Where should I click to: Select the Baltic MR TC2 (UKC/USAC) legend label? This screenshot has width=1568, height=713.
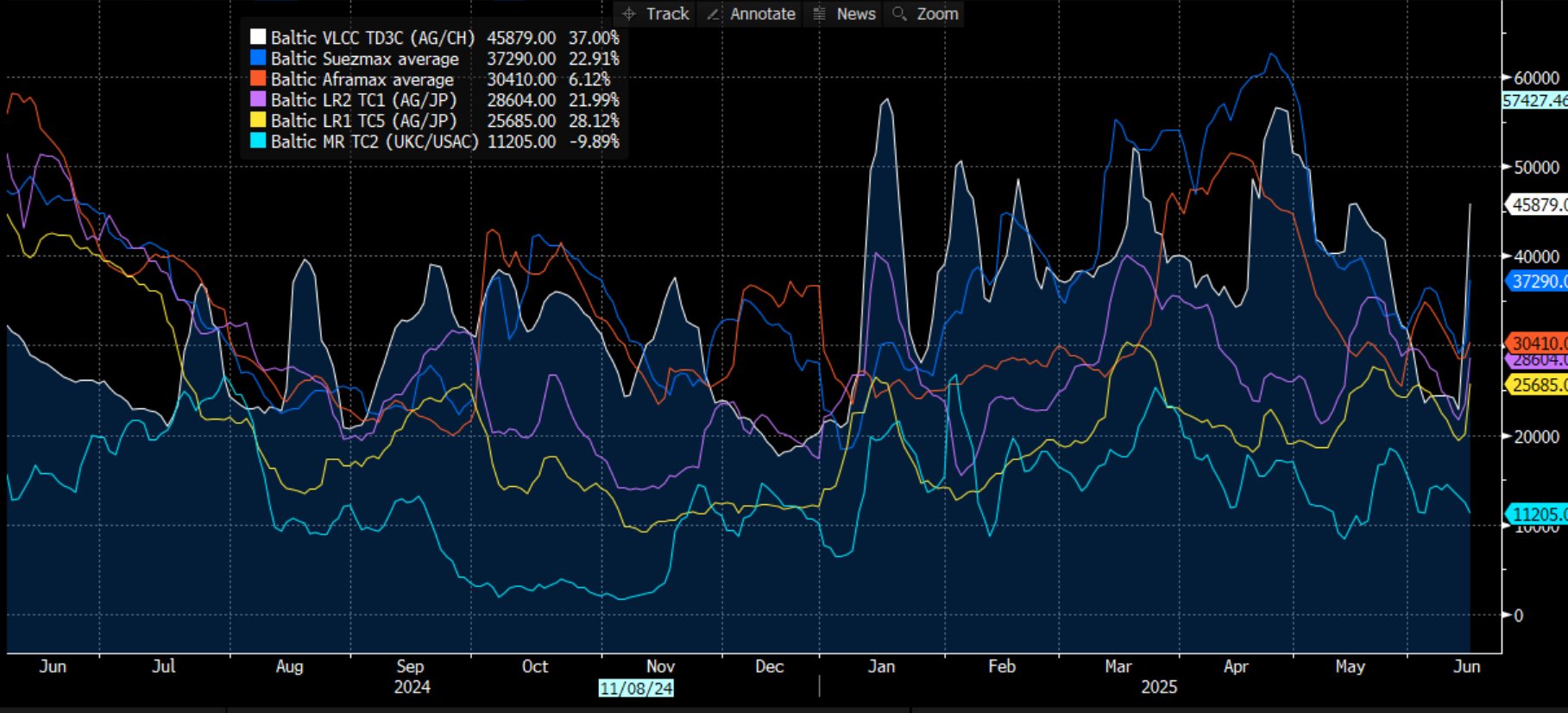click(x=375, y=142)
